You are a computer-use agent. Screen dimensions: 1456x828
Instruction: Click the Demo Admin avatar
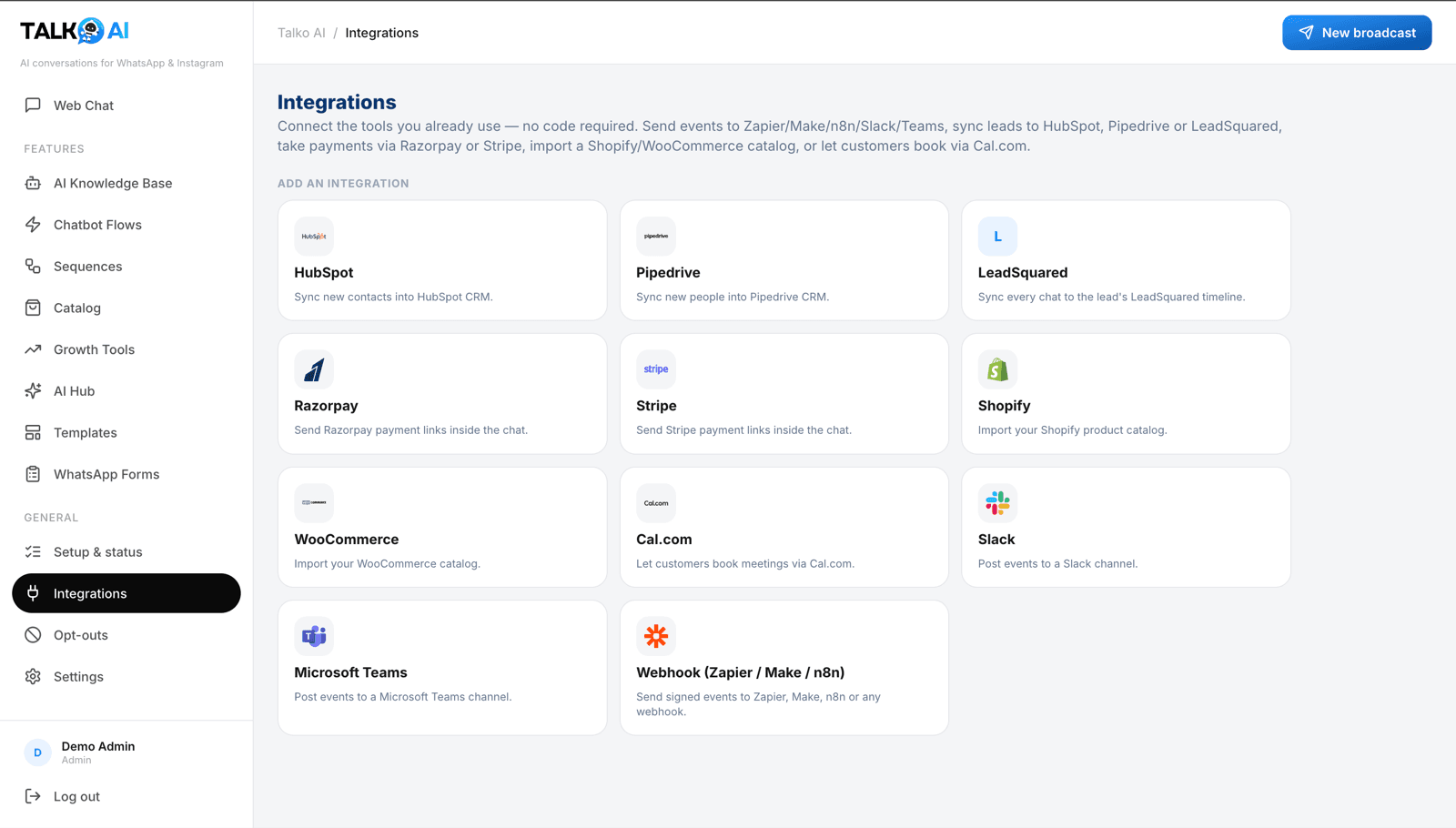[37, 752]
